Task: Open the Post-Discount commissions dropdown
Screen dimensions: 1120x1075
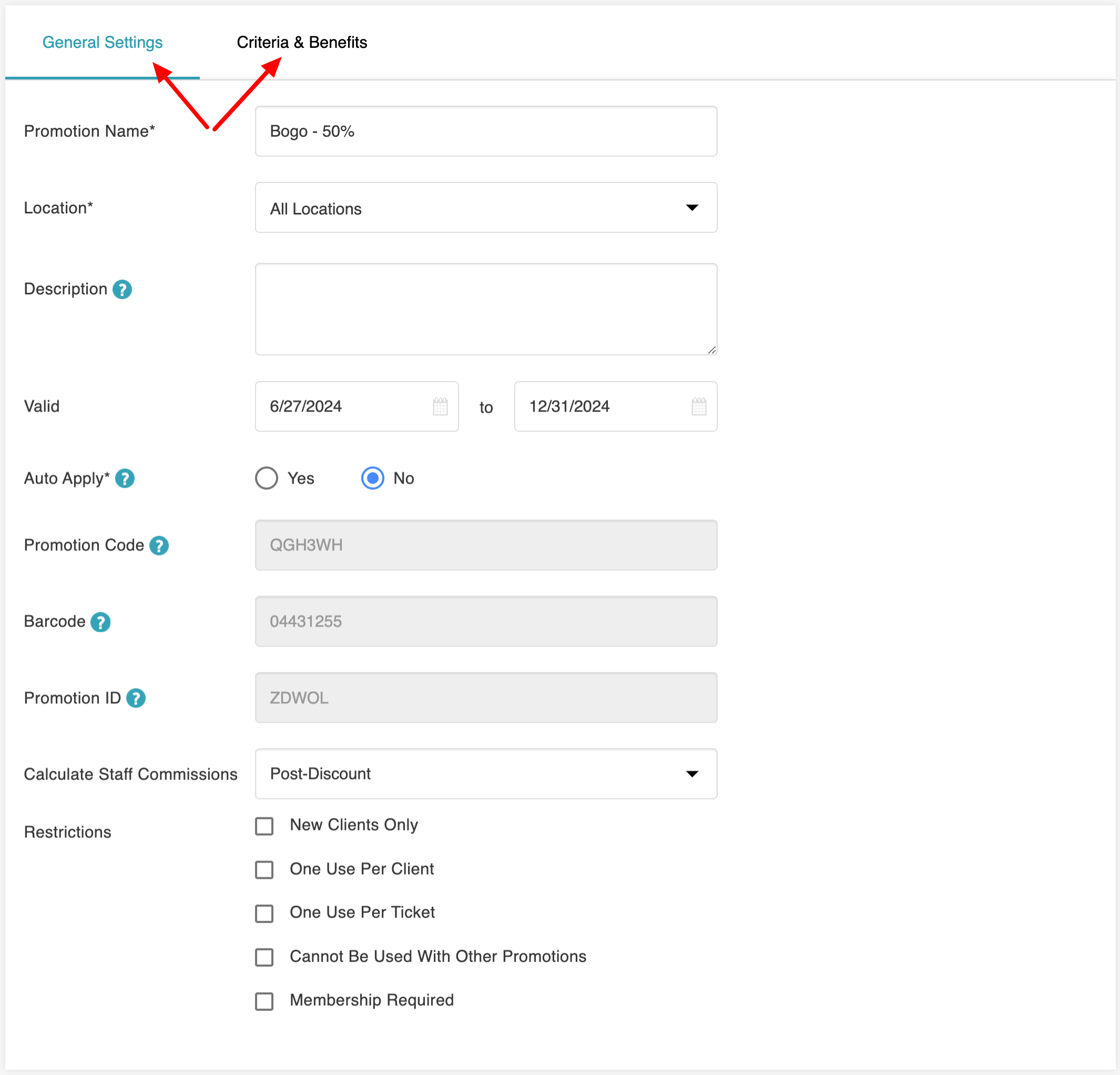Action: pyautogui.click(x=486, y=774)
